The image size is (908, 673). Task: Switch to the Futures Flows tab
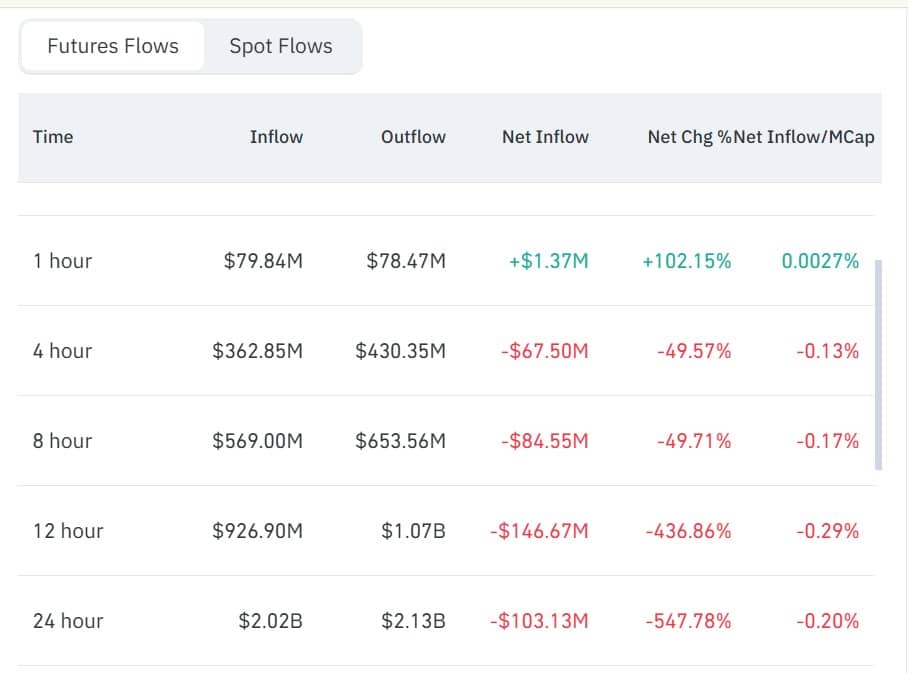(113, 46)
